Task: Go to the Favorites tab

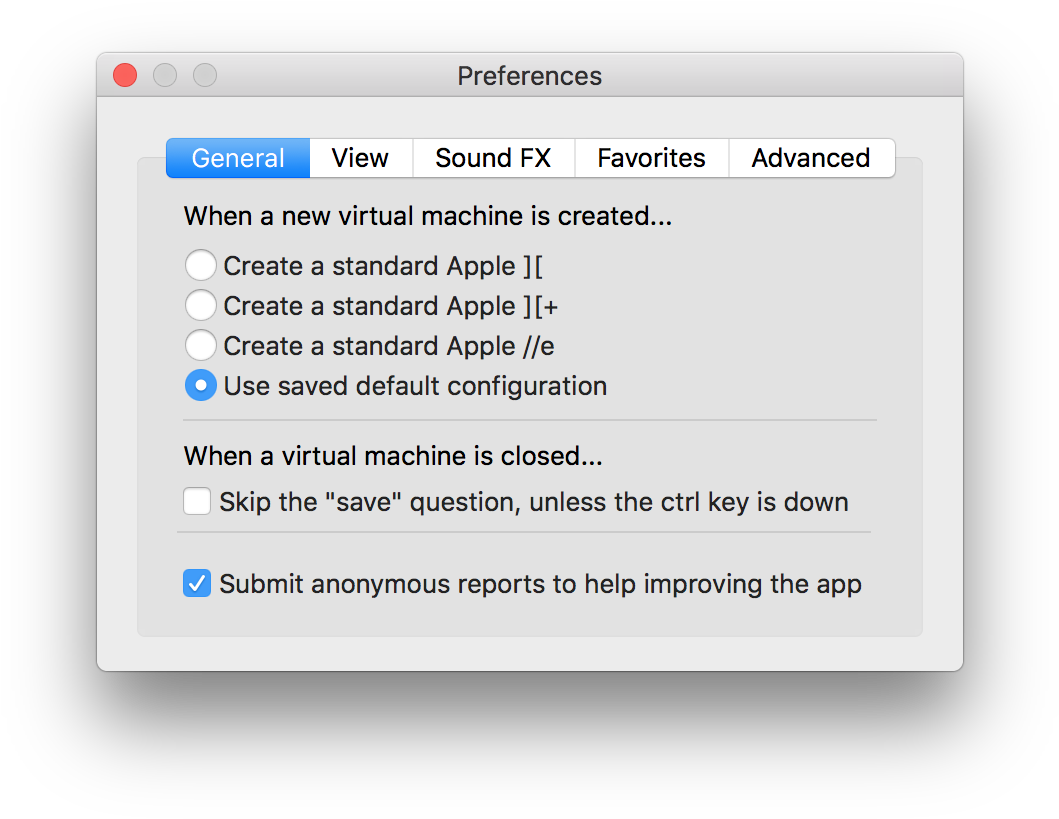Action: 651,158
